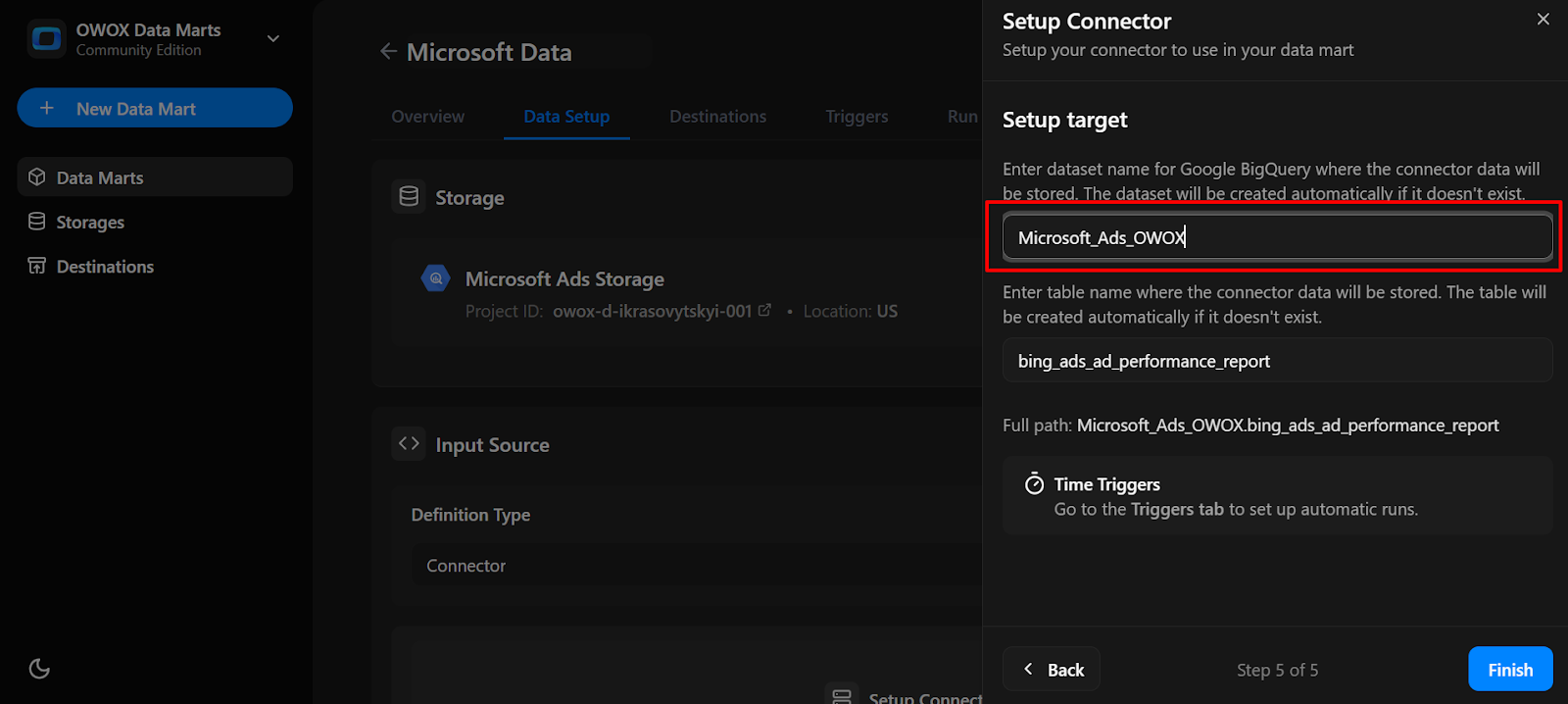Click the Microsoft Ads Storage BigQuery icon
The image size is (1568, 704).
coord(435,279)
